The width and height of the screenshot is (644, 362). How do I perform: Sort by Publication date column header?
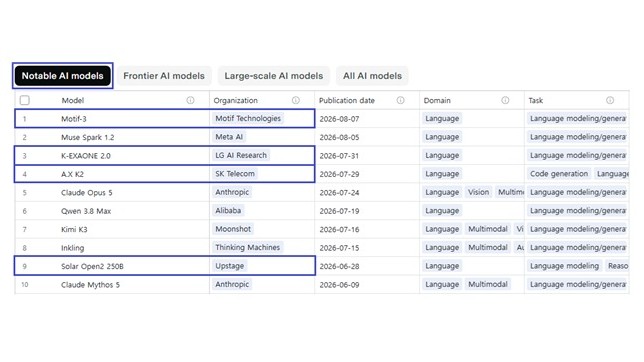point(347,100)
